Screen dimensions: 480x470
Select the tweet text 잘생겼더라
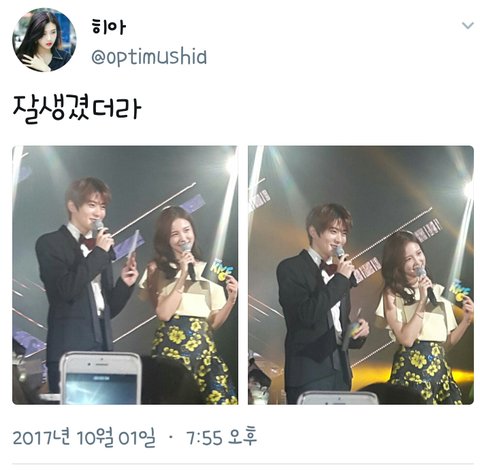77,108
